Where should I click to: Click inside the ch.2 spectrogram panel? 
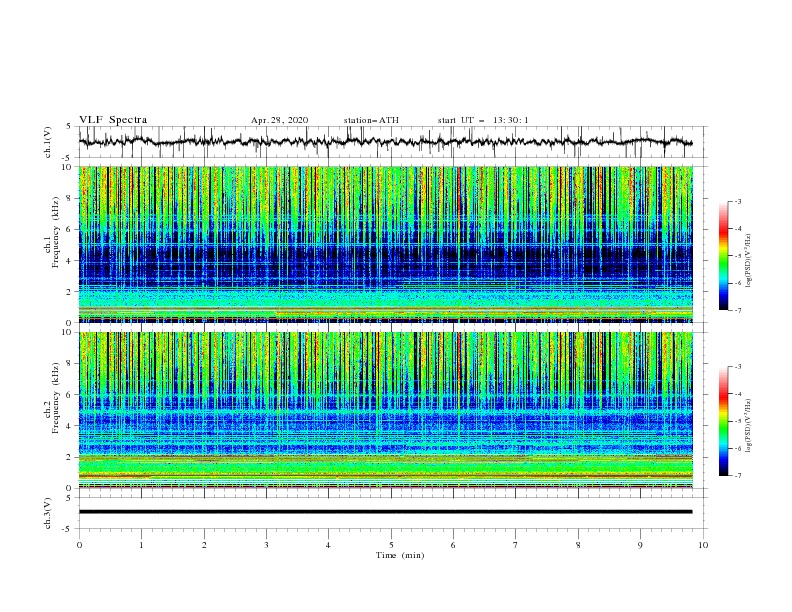pos(385,410)
